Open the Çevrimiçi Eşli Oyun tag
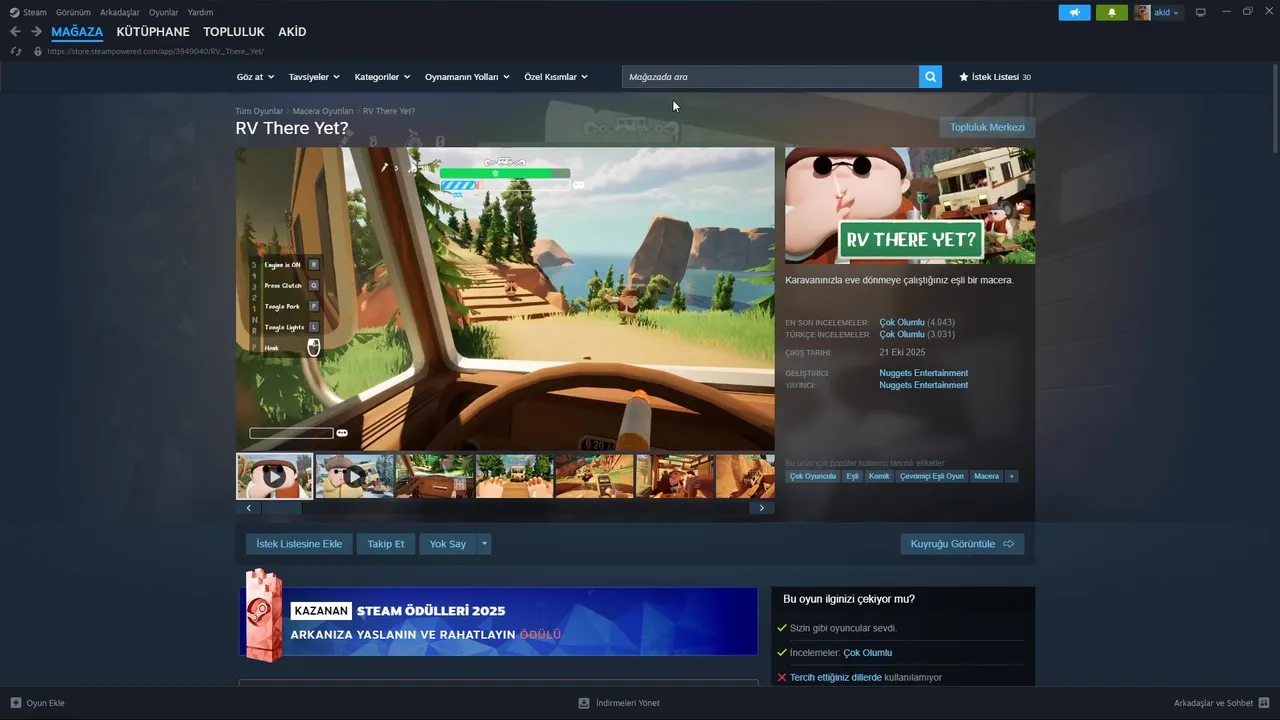The width and height of the screenshot is (1280, 720). click(x=932, y=476)
